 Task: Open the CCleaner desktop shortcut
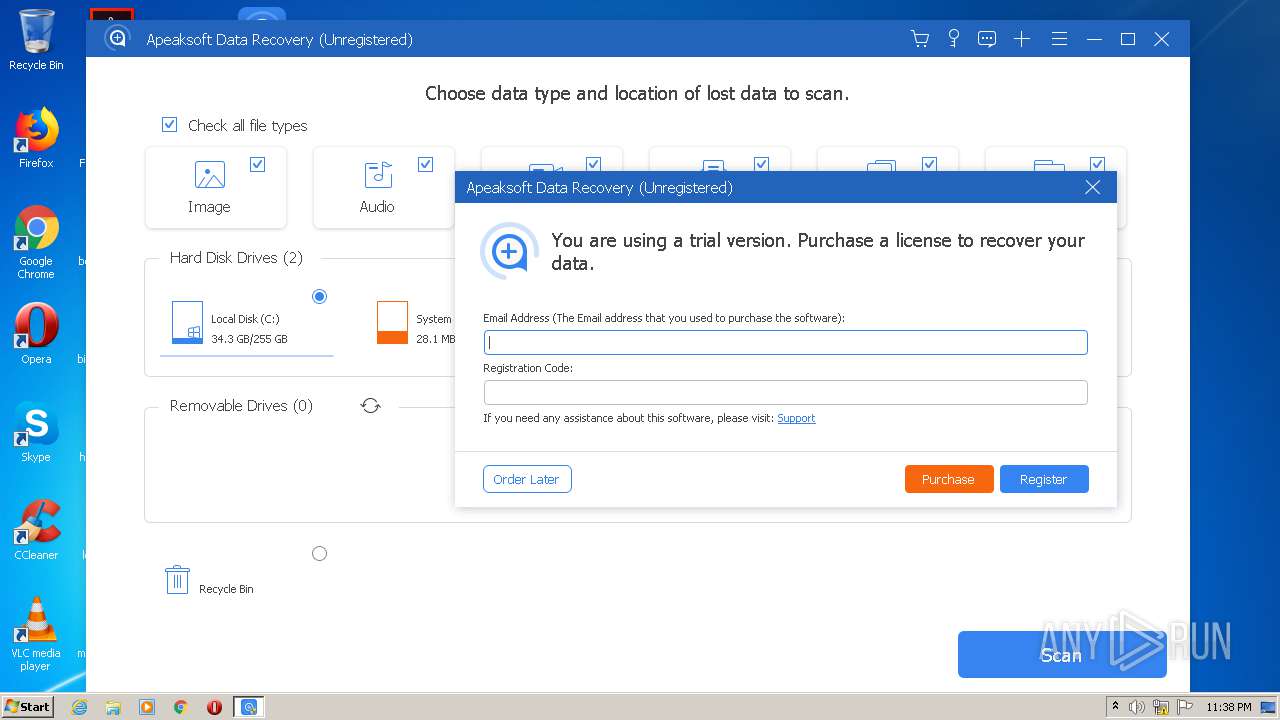(x=36, y=529)
